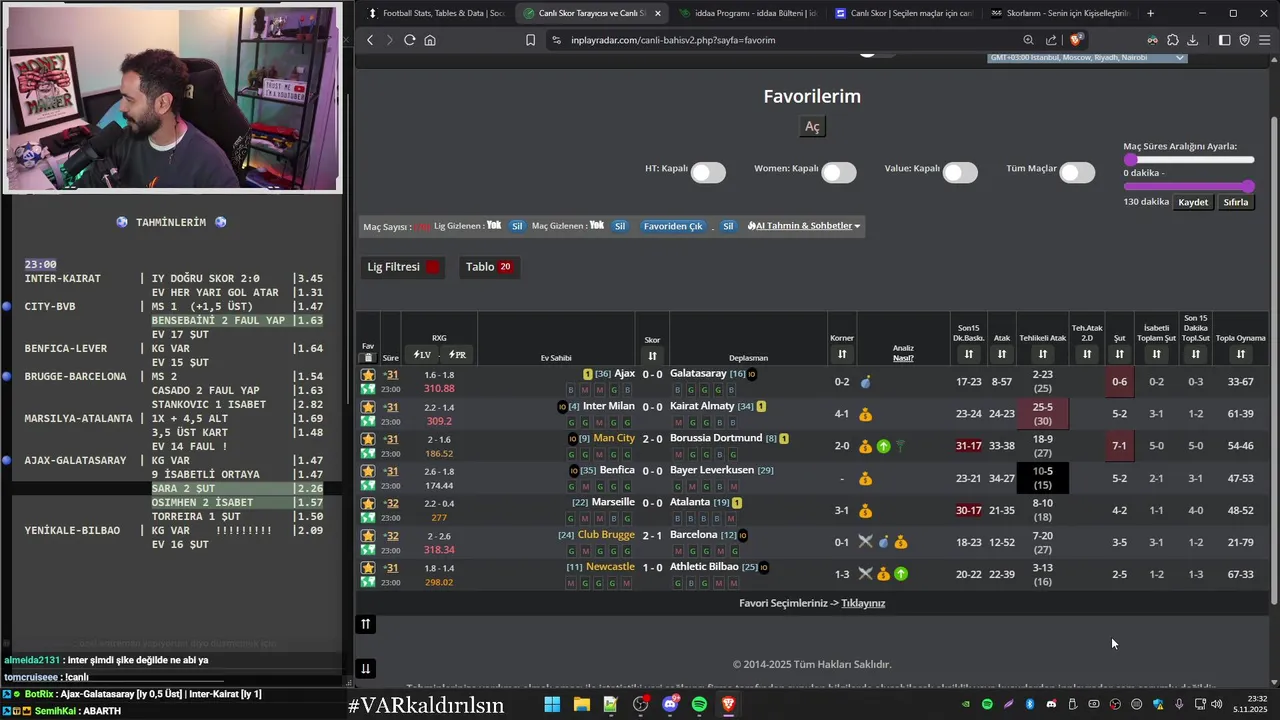Image resolution: width=1280 pixels, height=720 pixels.
Task: Sort by the Topla Oynama column arrows
Action: (1240, 355)
